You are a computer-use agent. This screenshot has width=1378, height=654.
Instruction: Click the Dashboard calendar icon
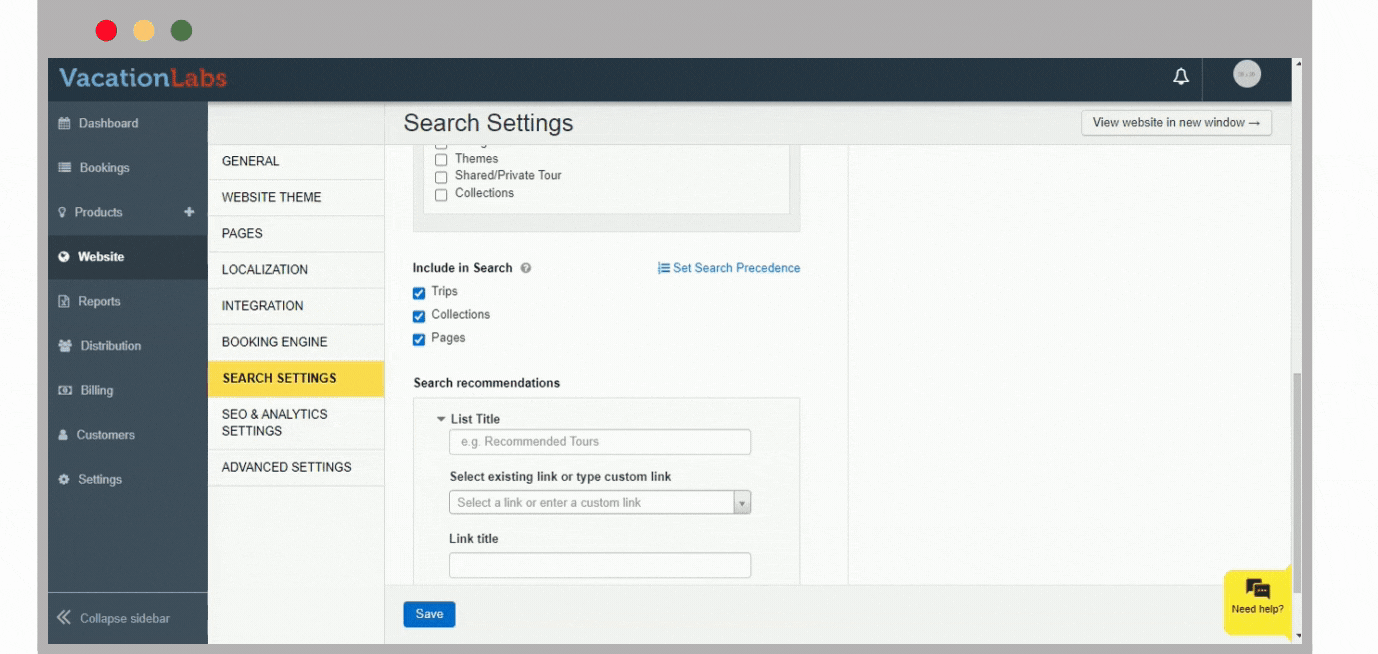(65, 124)
